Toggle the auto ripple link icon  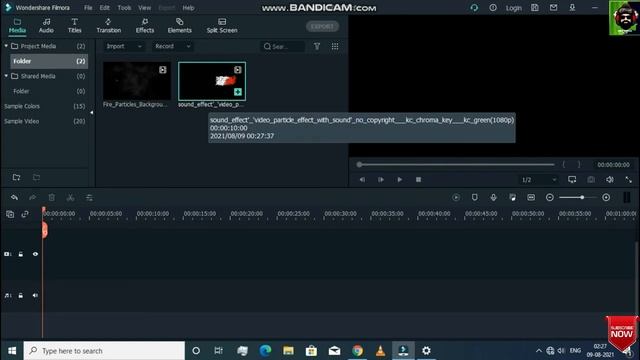[x=25, y=214]
